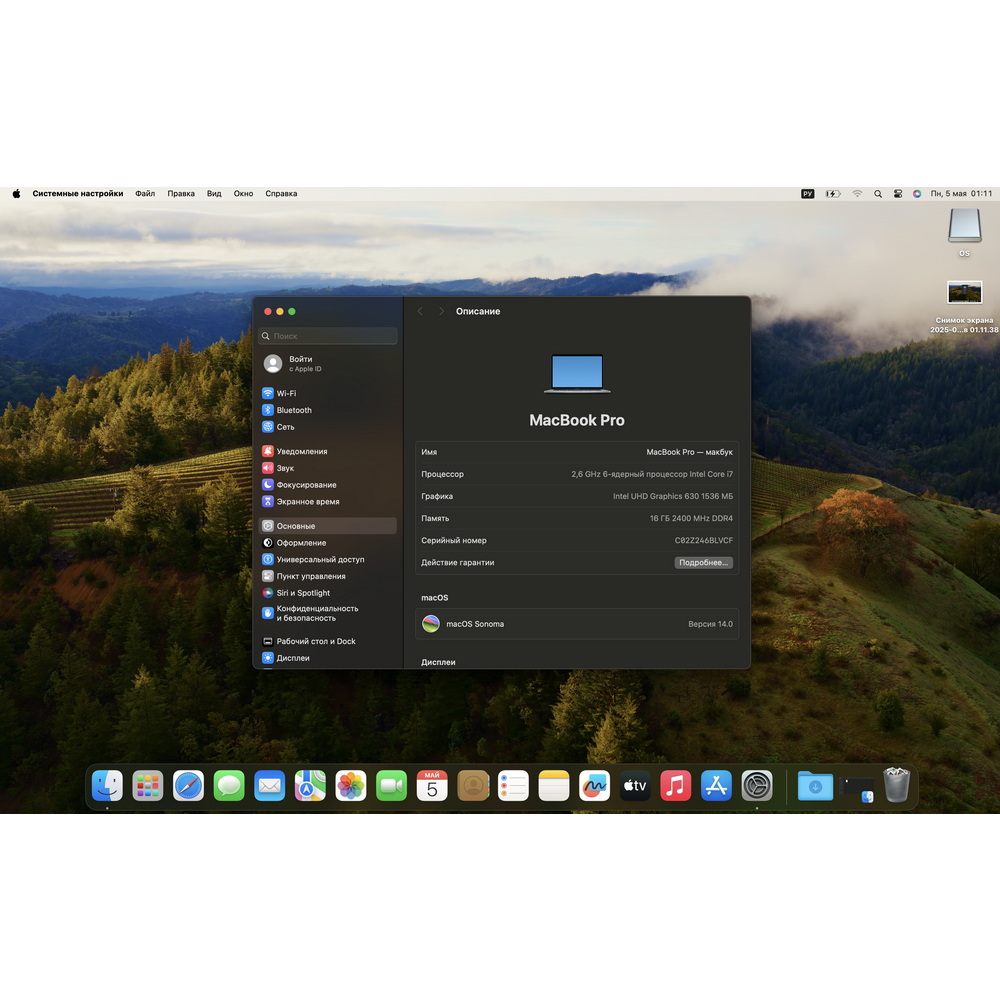Open the Справка menu
Image resolution: width=1000 pixels, height=1000 pixels.
281,194
